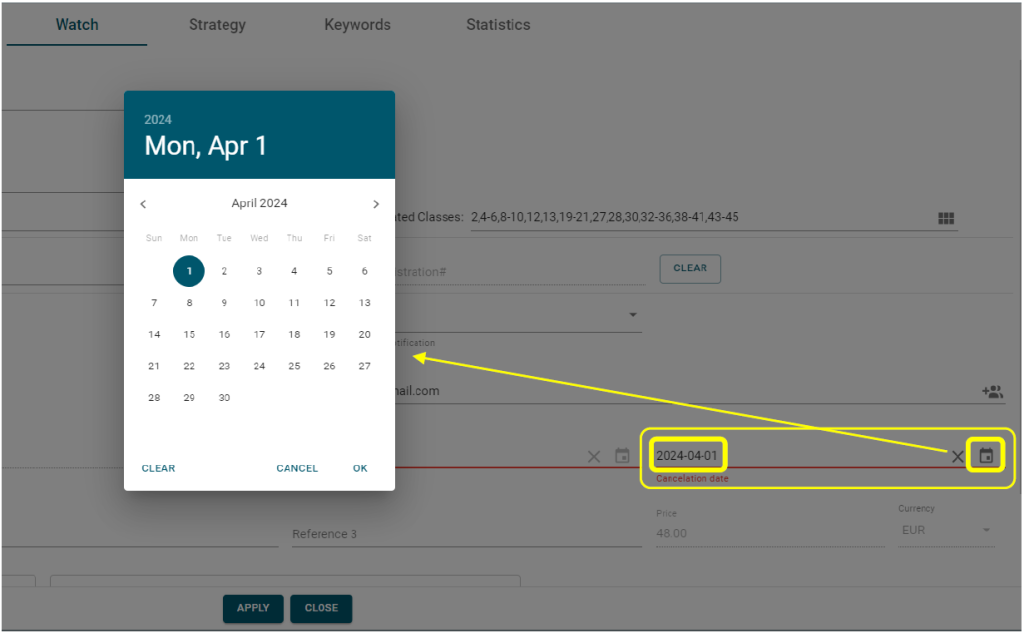Click the dimmed calendar icon left of date field

click(622, 456)
